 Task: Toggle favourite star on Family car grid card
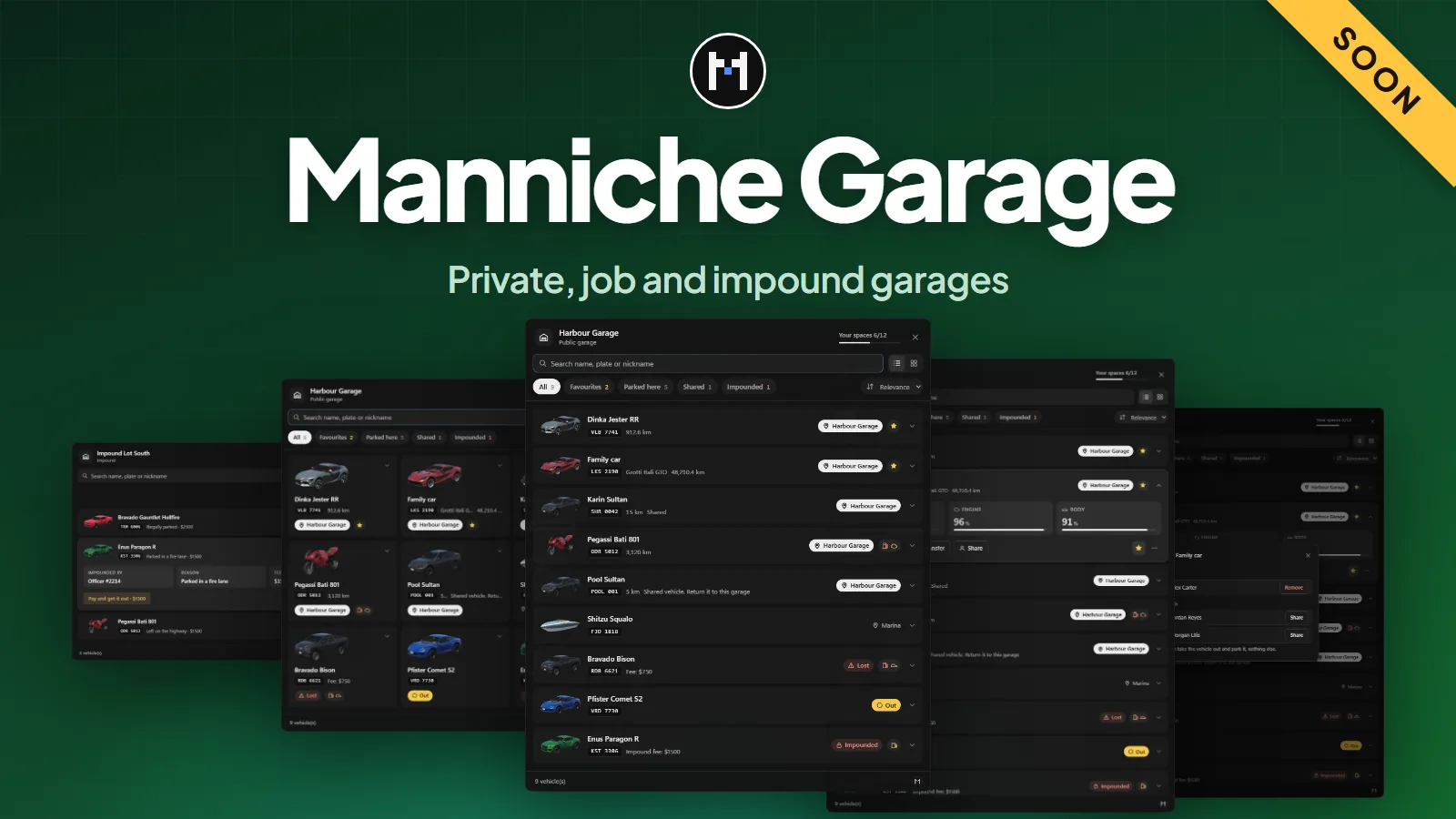472,525
